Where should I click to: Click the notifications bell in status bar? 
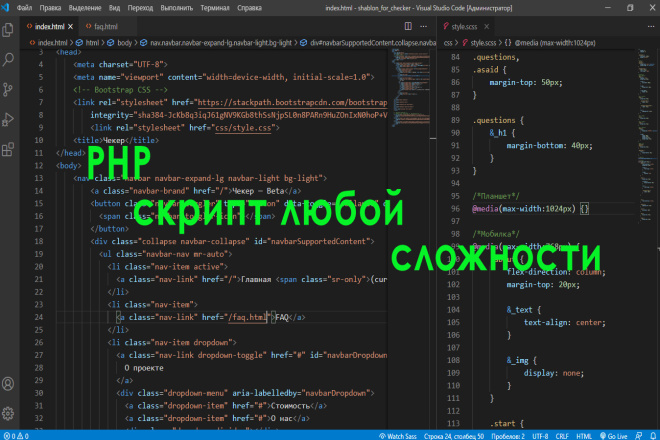pyautogui.click(x=653, y=436)
